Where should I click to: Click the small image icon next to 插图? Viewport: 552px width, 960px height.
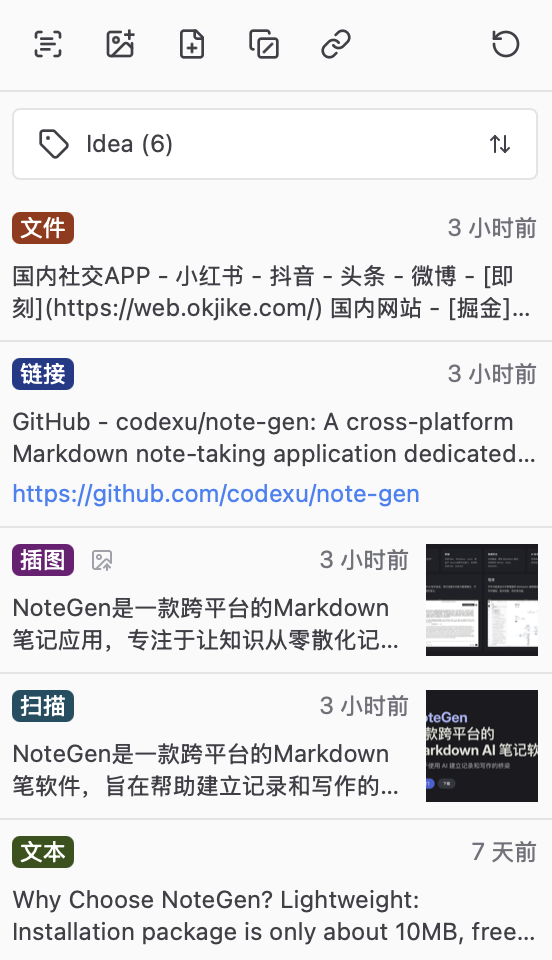pos(102,560)
